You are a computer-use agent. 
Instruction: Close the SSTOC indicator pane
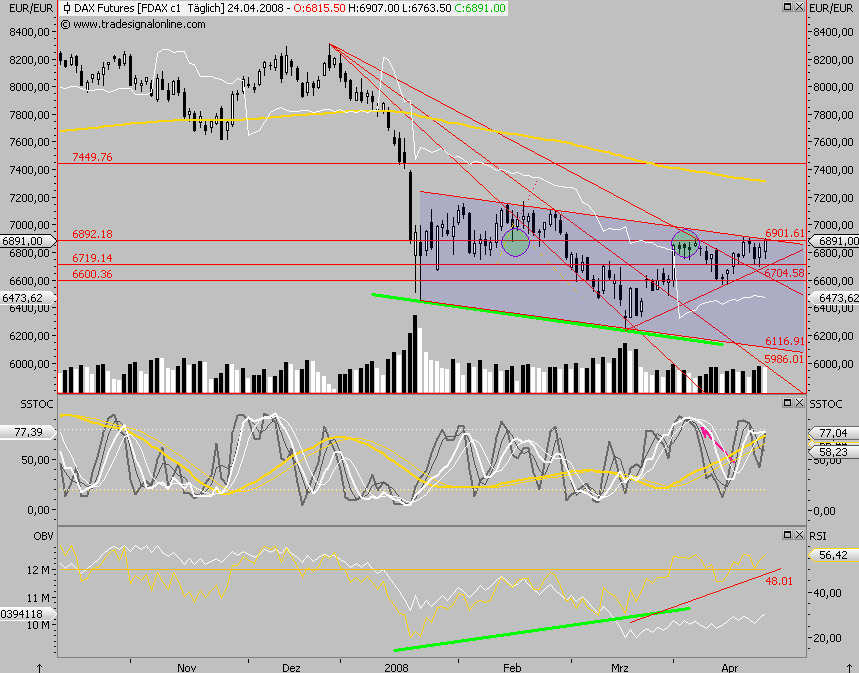pos(799,403)
